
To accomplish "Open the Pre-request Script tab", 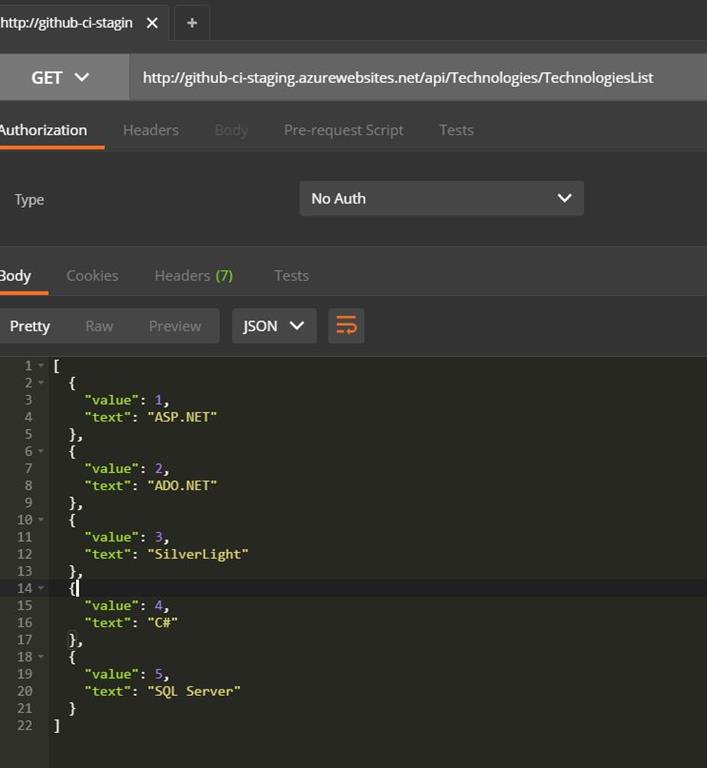I will [x=343, y=130].
